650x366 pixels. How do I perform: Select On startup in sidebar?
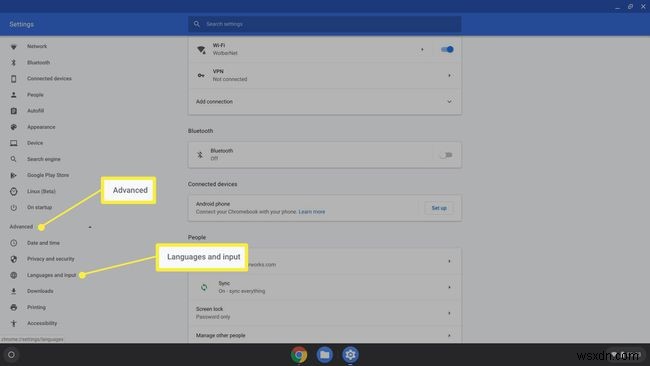pyautogui.click(x=40, y=208)
